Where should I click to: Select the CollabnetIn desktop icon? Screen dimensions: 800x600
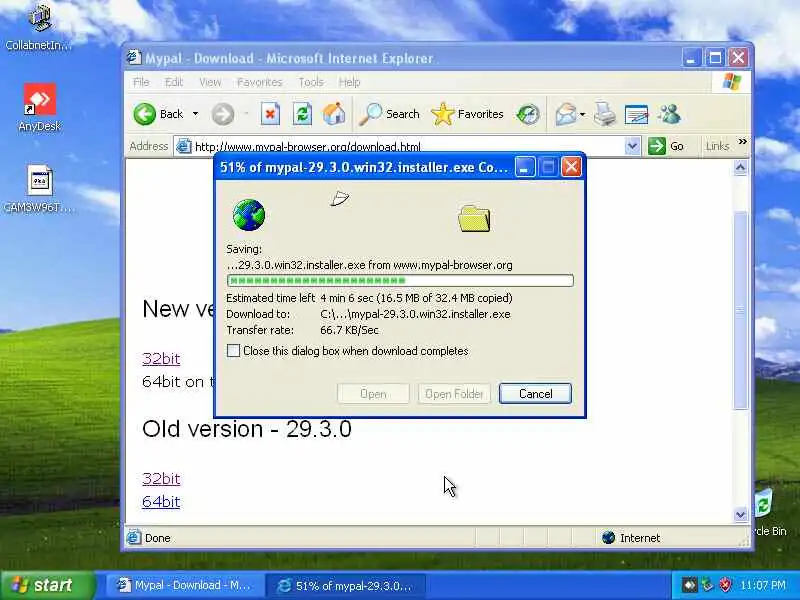pyautogui.click(x=39, y=26)
